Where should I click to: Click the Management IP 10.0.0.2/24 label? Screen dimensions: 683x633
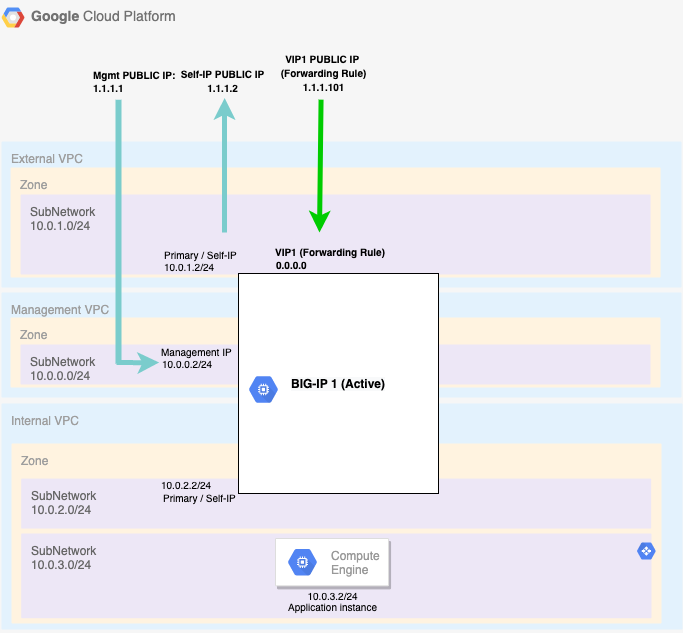click(x=196, y=359)
